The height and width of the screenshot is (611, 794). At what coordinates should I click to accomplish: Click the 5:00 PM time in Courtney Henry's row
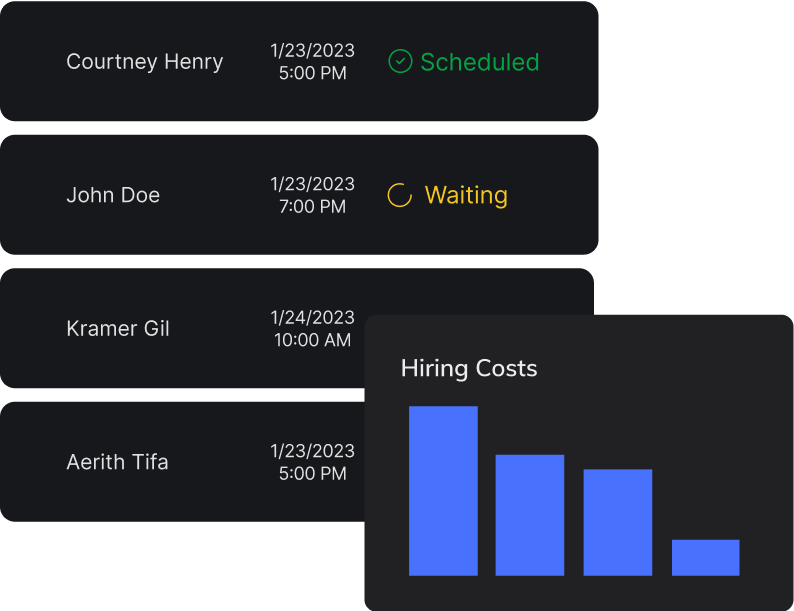click(x=312, y=73)
